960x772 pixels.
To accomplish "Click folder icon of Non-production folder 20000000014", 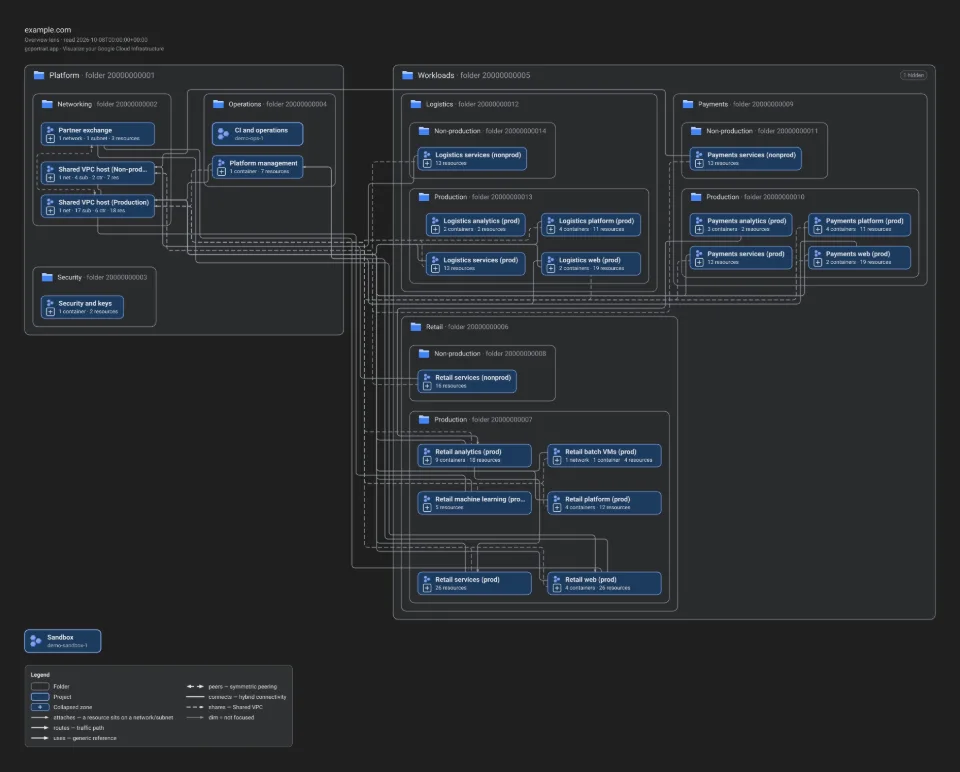I will coord(424,131).
